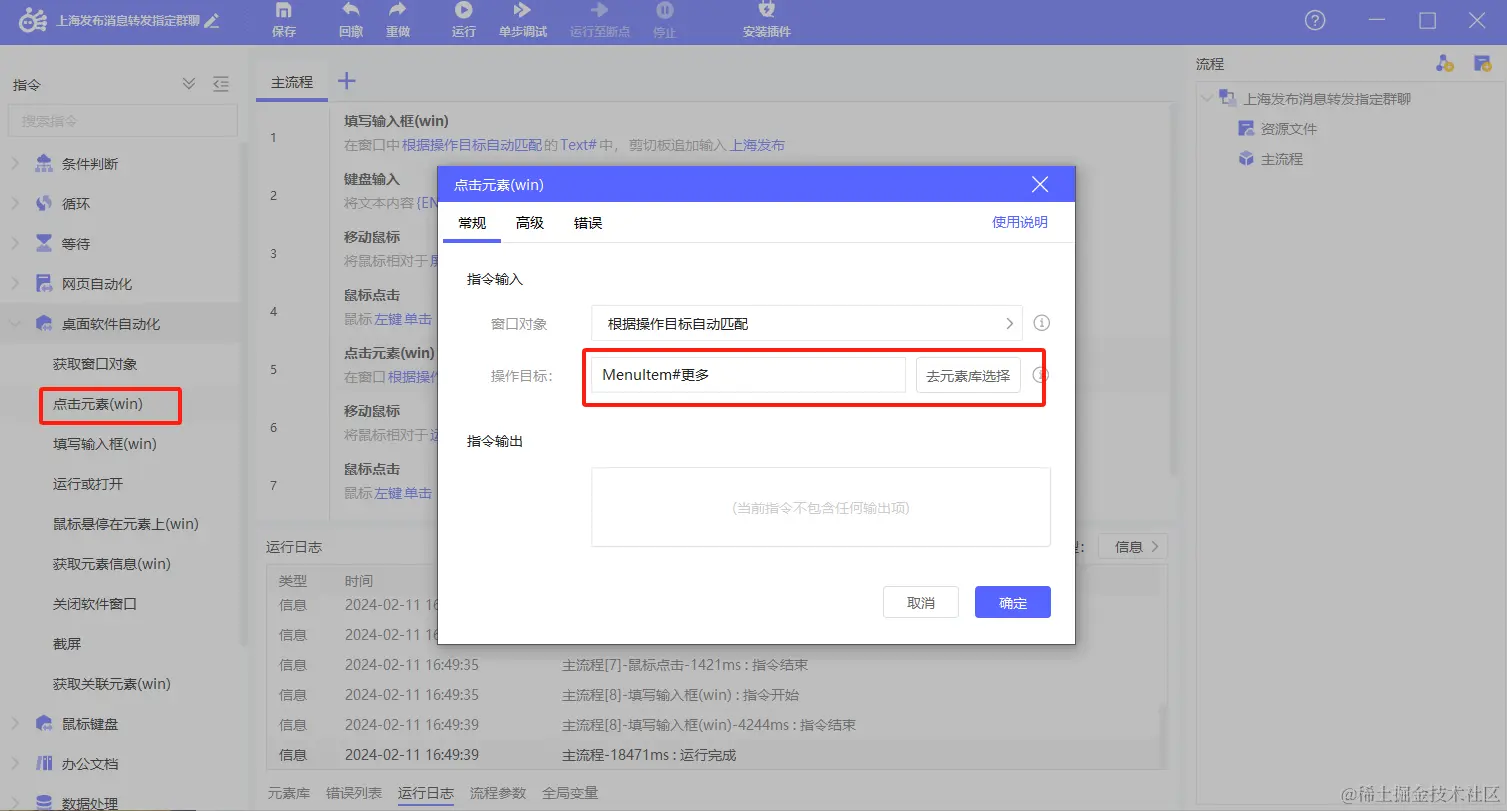This screenshot has width=1507, height=811.
Task: Click the 确定 button
Action: coord(1013,603)
